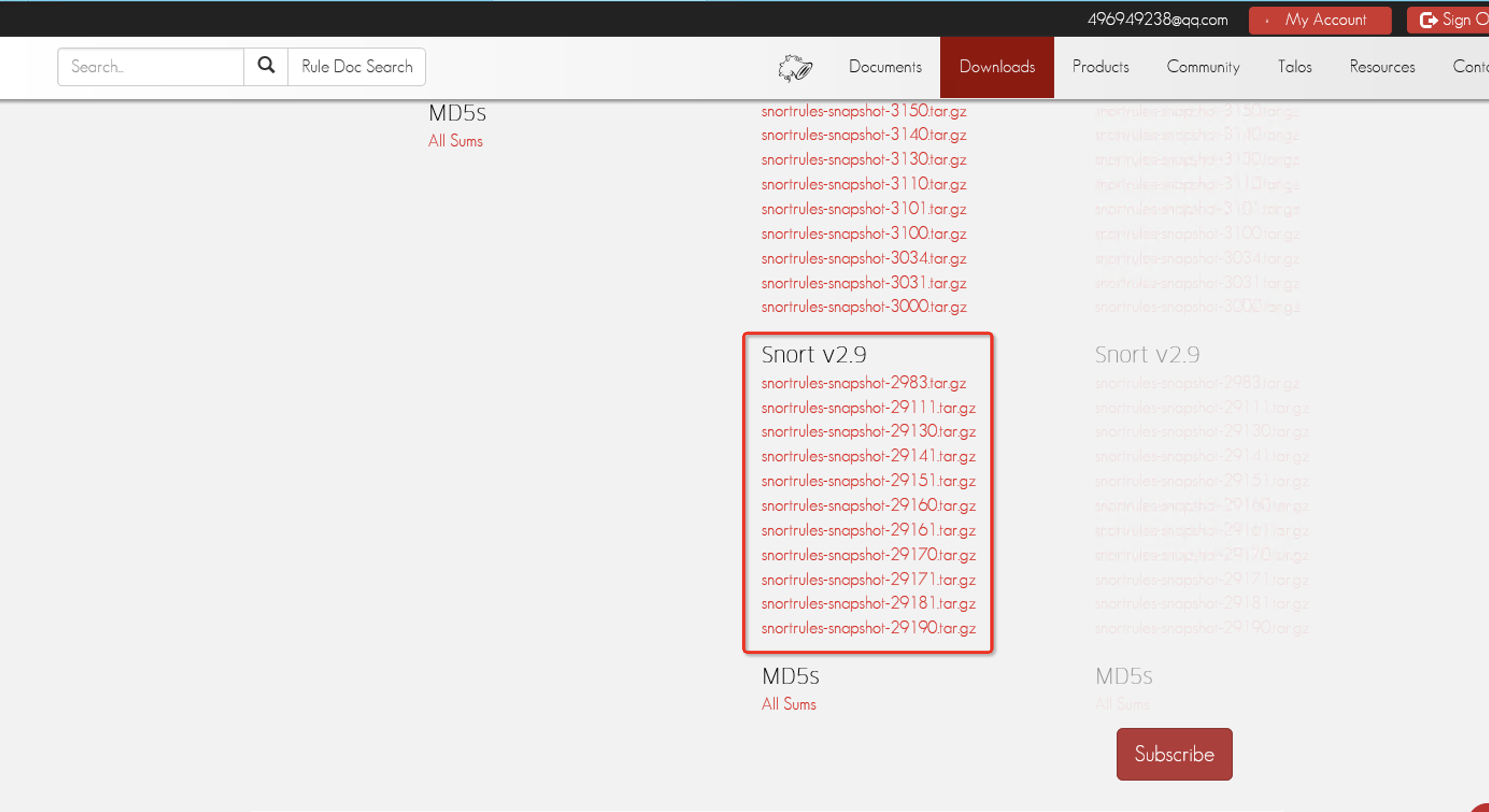Open All Sums under the Snort v2.9 MD5s heading

tap(789, 704)
